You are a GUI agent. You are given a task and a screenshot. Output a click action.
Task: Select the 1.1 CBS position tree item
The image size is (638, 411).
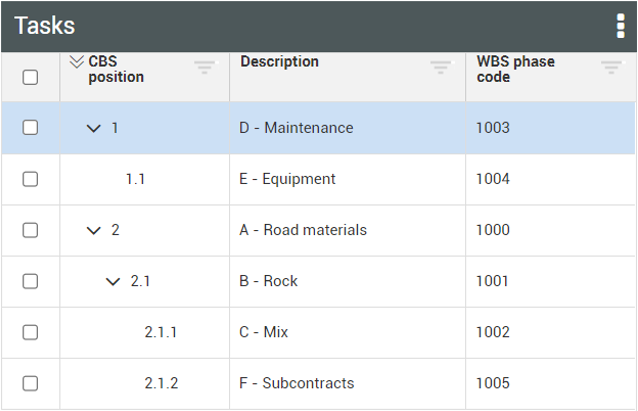(x=135, y=179)
